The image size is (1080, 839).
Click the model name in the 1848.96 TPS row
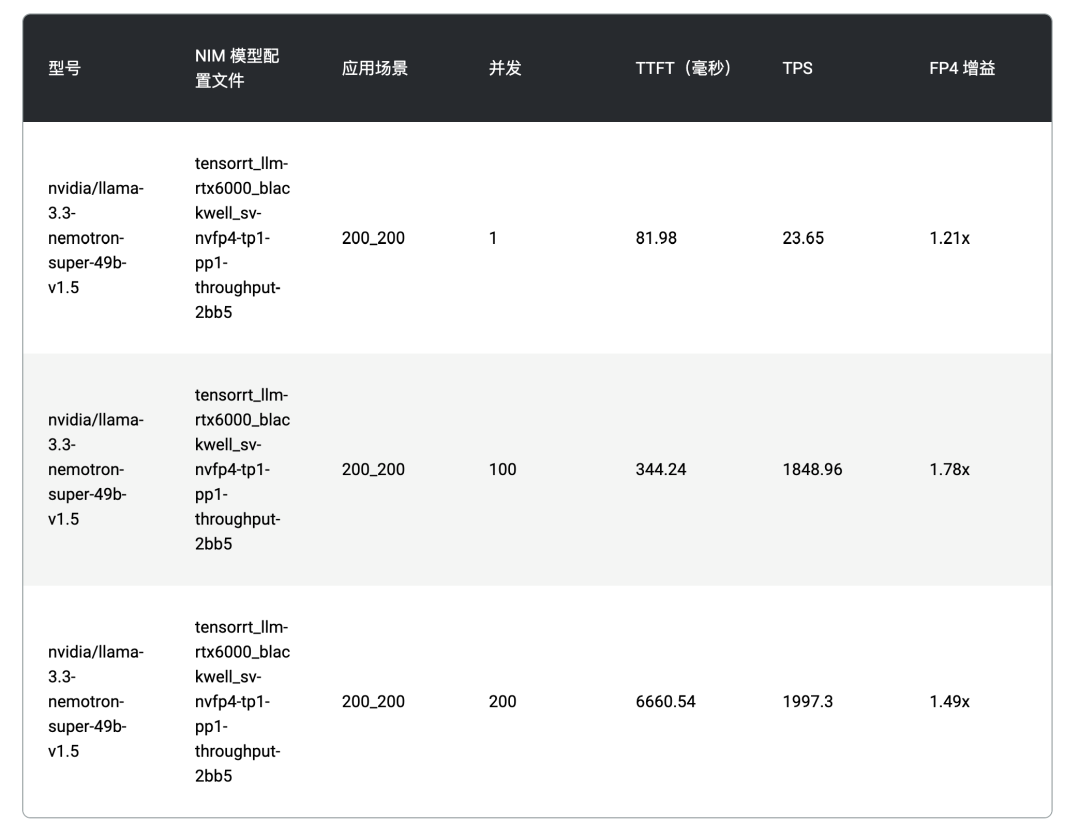pos(96,470)
